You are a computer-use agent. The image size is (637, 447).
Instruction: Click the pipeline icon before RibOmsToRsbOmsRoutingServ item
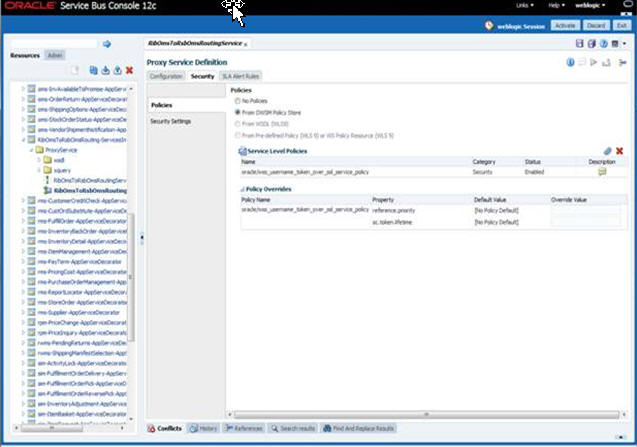click(x=47, y=180)
